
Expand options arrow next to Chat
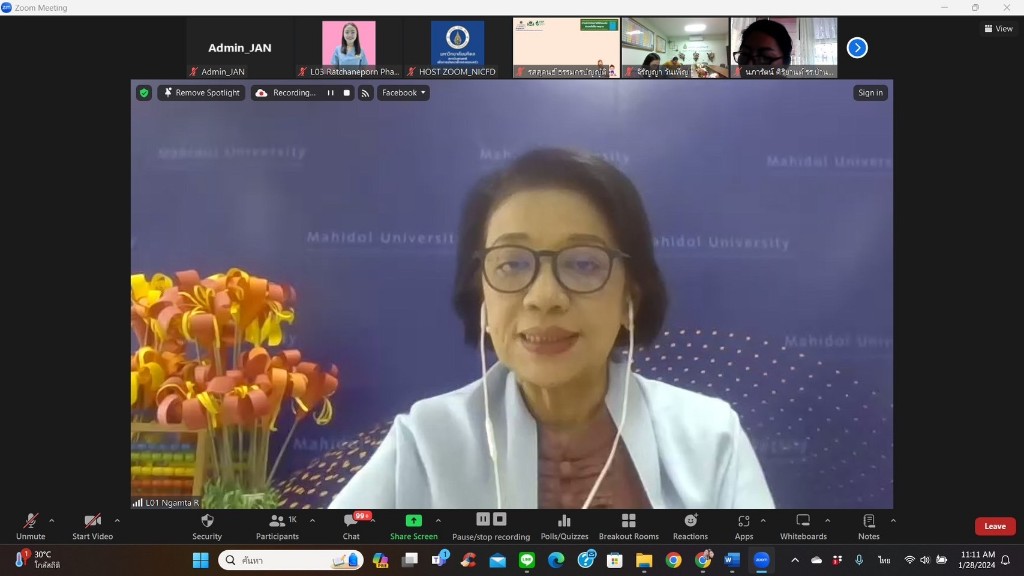(x=373, y=520)
